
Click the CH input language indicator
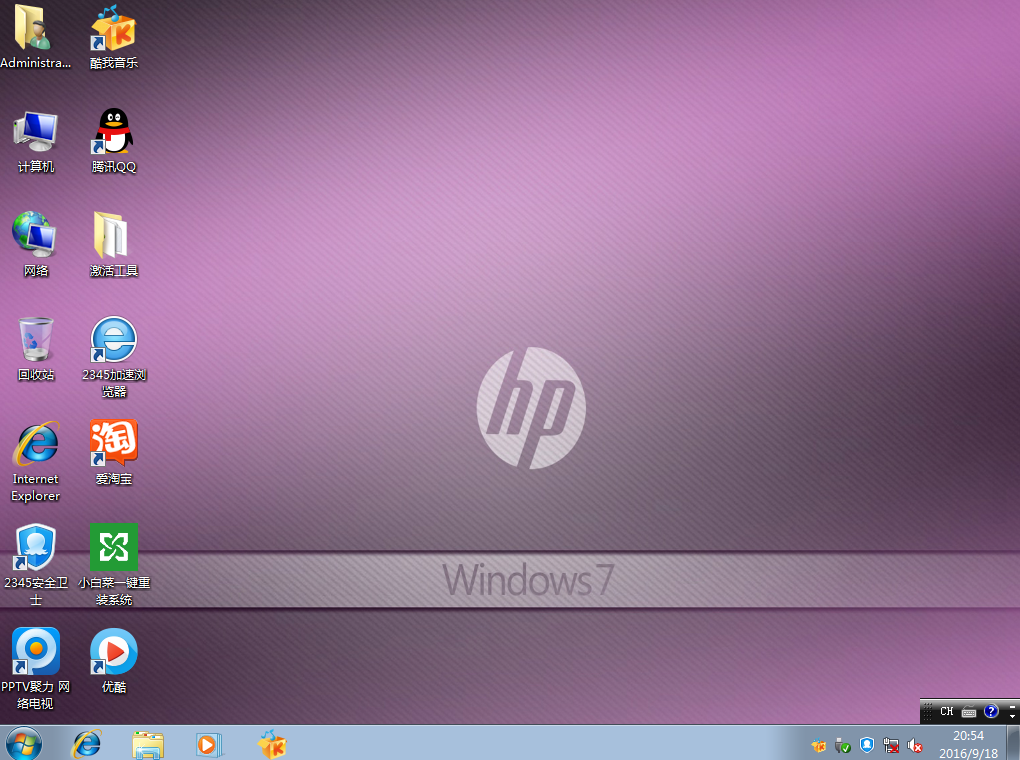coord(946,711)
